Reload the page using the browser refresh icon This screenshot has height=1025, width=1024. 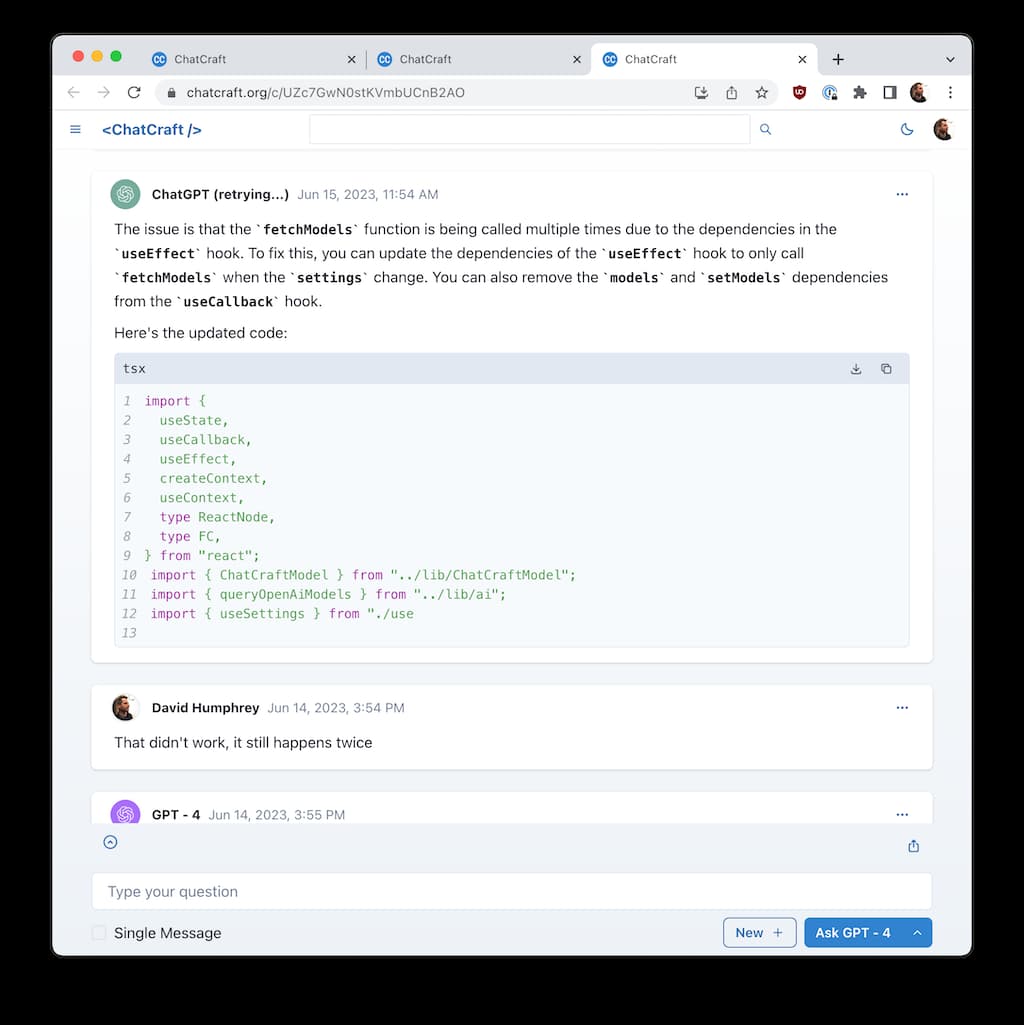pyautogui.click(x=134, y=92)
